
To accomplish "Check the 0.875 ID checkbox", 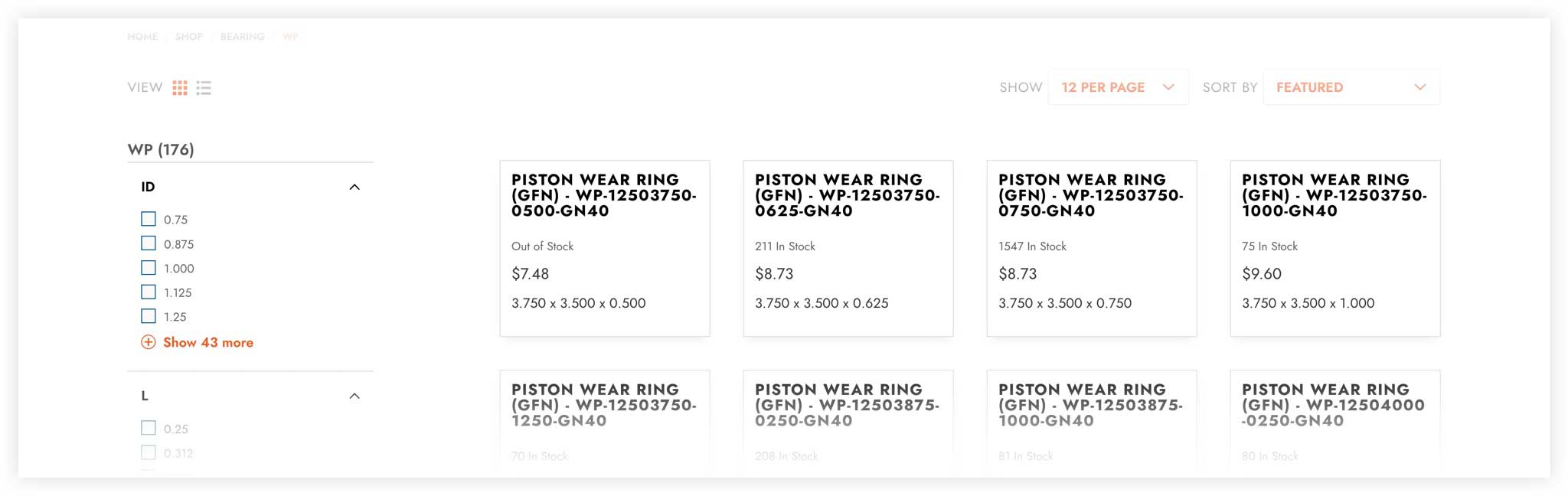I will [x=149, y=243].
